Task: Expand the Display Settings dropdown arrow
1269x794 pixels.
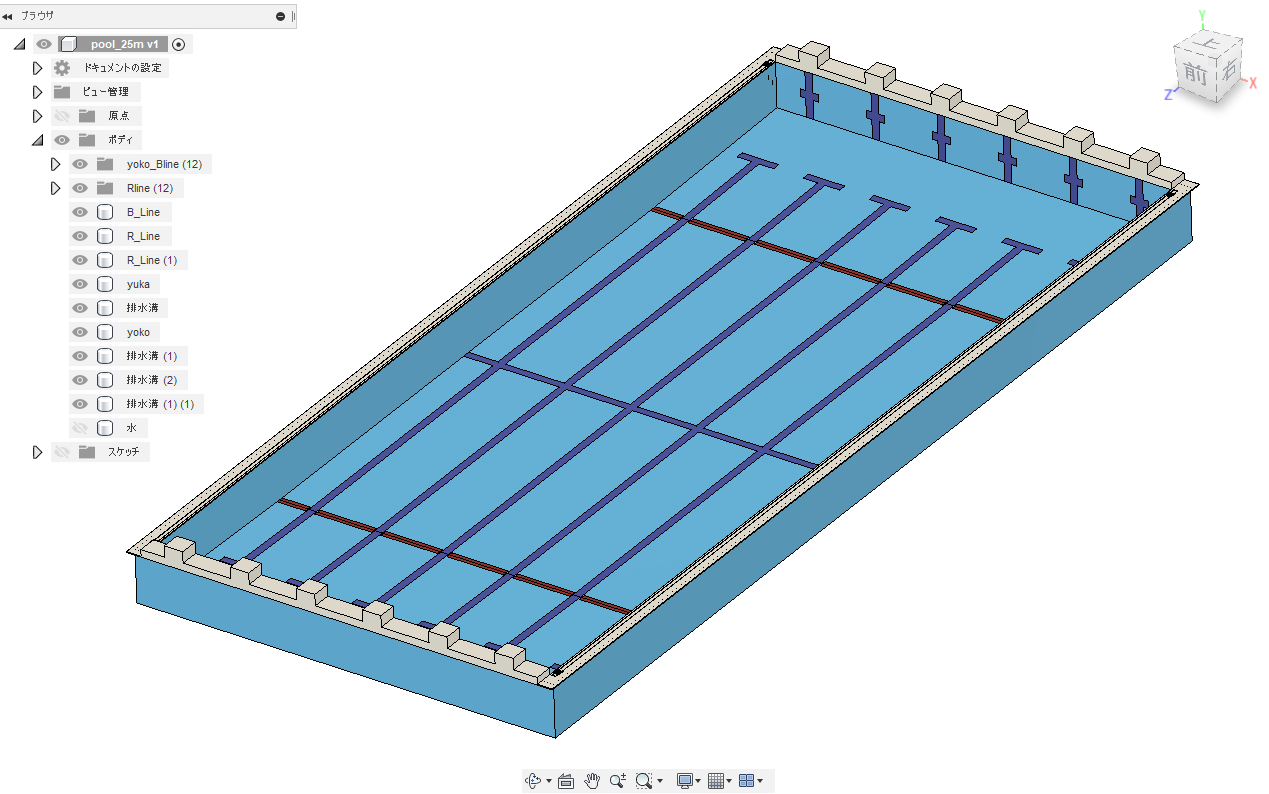Action: pyautogui.click(x=698, y=781)
